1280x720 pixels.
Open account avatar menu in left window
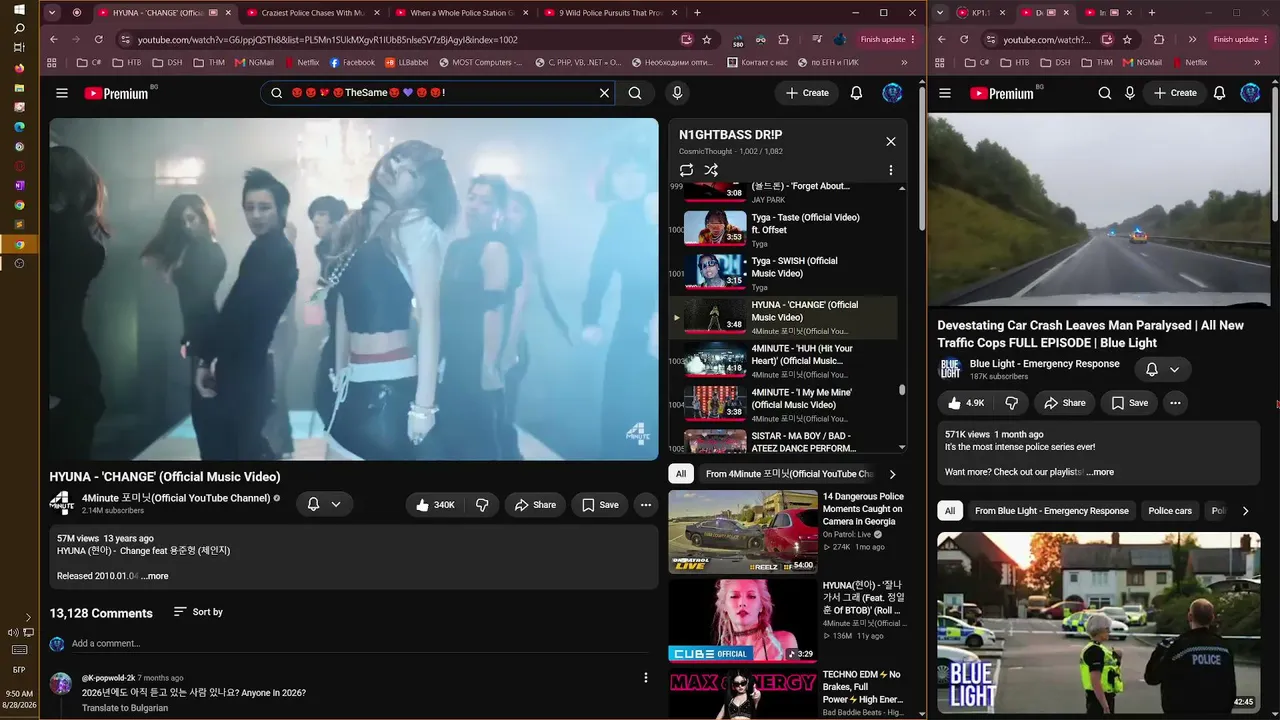click(892, 93)
